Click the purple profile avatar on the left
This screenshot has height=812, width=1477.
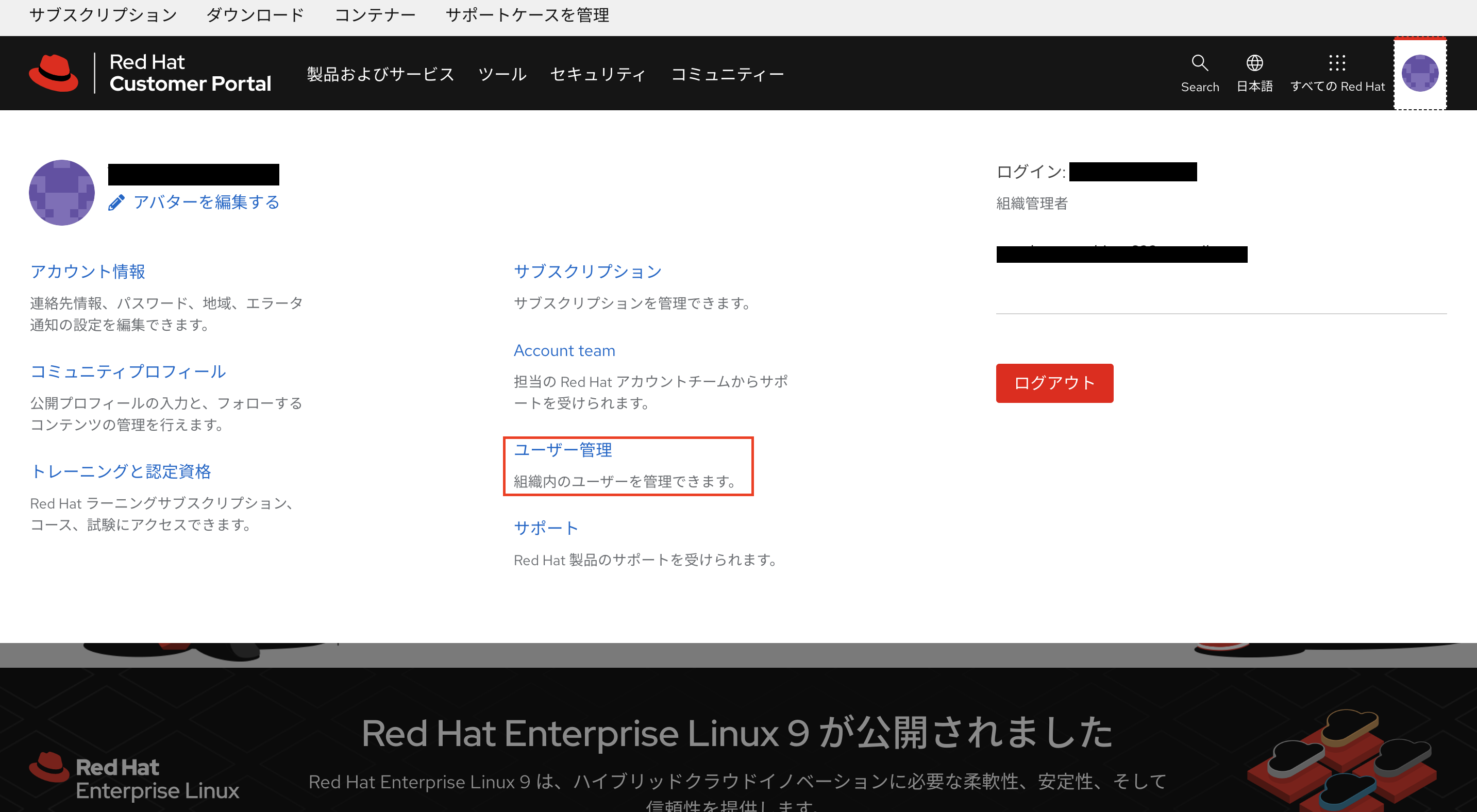tap(61, 193)
